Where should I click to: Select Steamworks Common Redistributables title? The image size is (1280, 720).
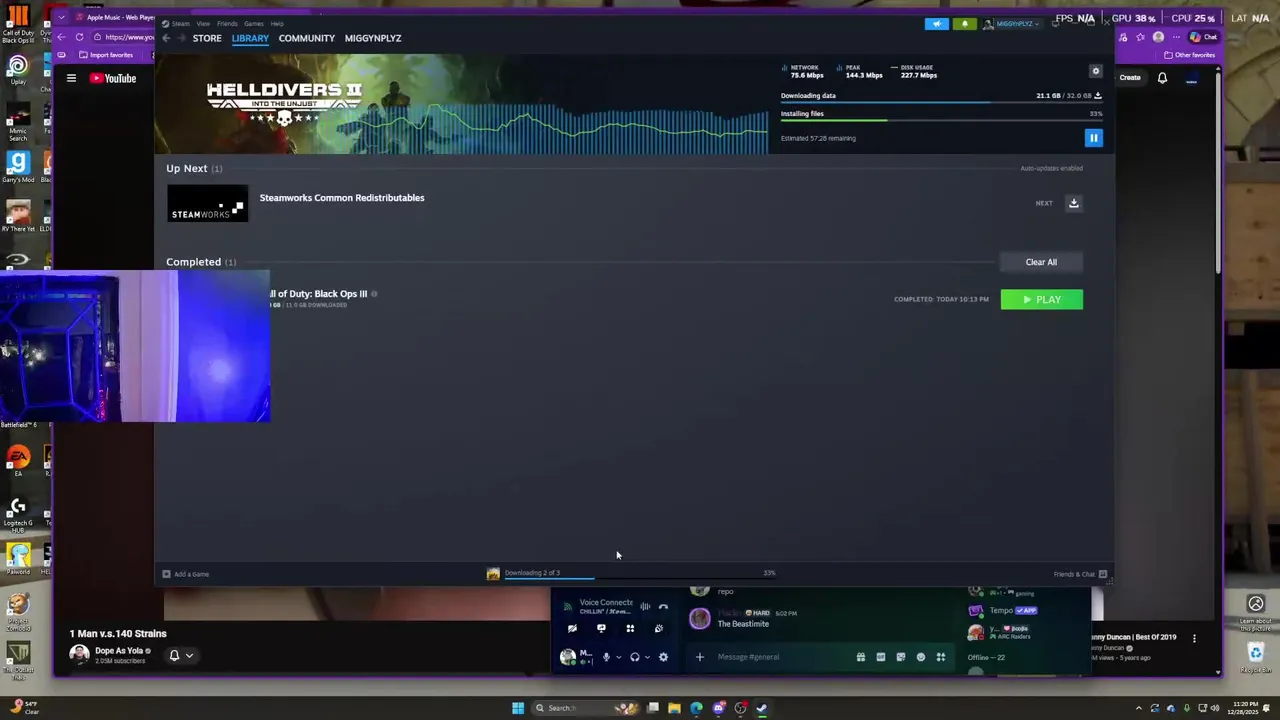pos(342,198)
